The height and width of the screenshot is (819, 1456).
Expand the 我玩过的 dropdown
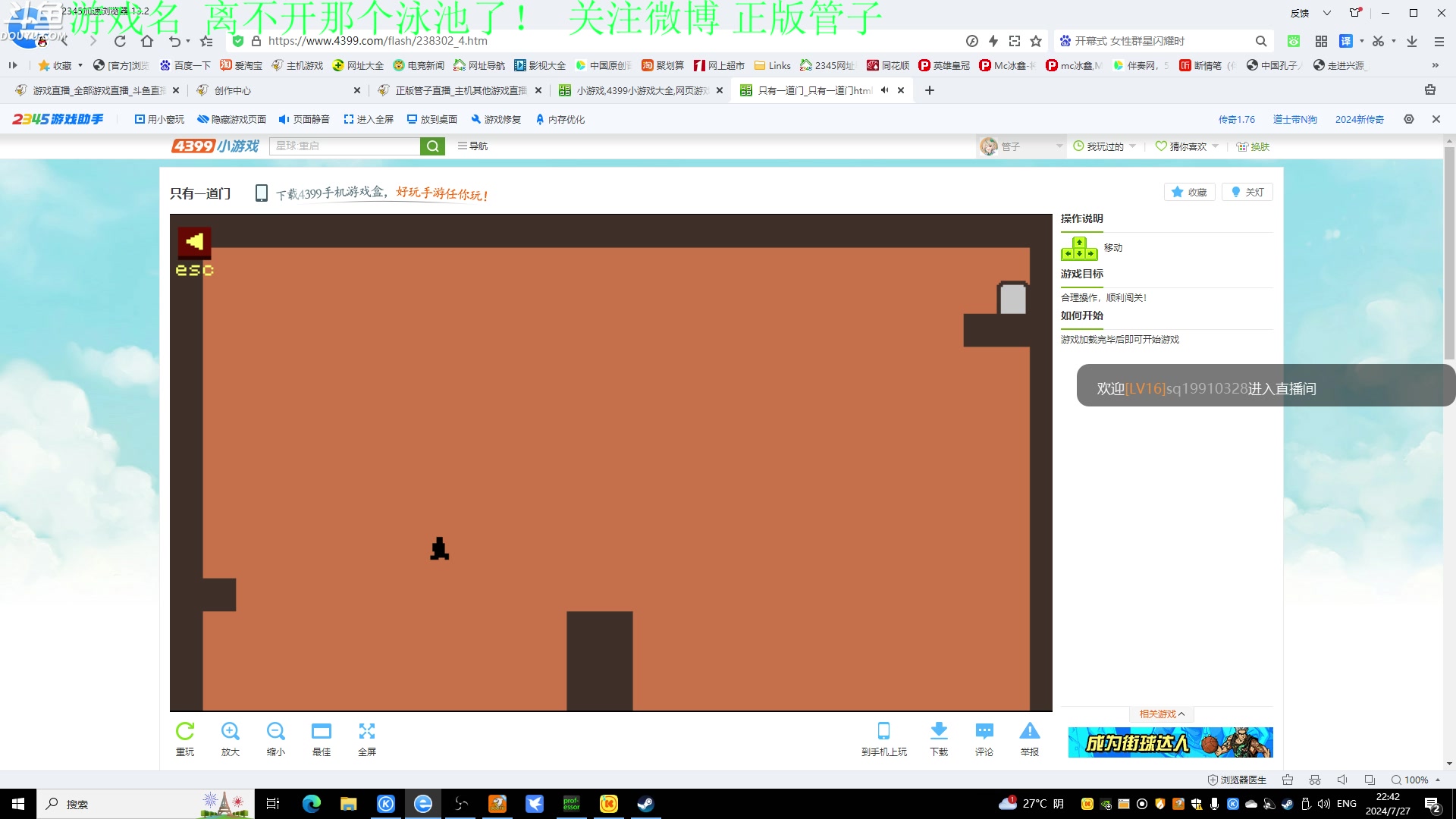tap(1132, 146)
